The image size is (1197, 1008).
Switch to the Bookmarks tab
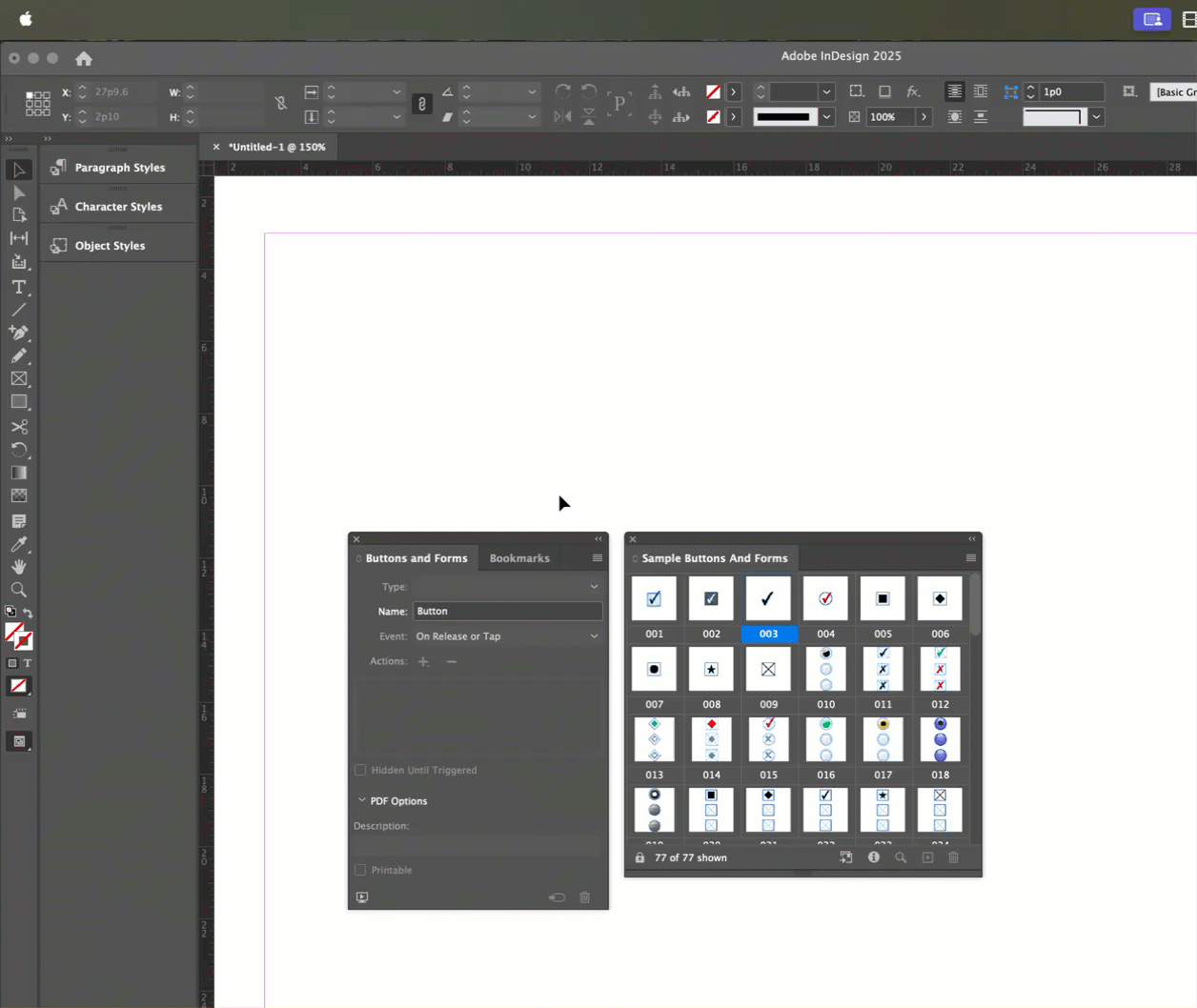pyautogui.click(x=519, y=558)
